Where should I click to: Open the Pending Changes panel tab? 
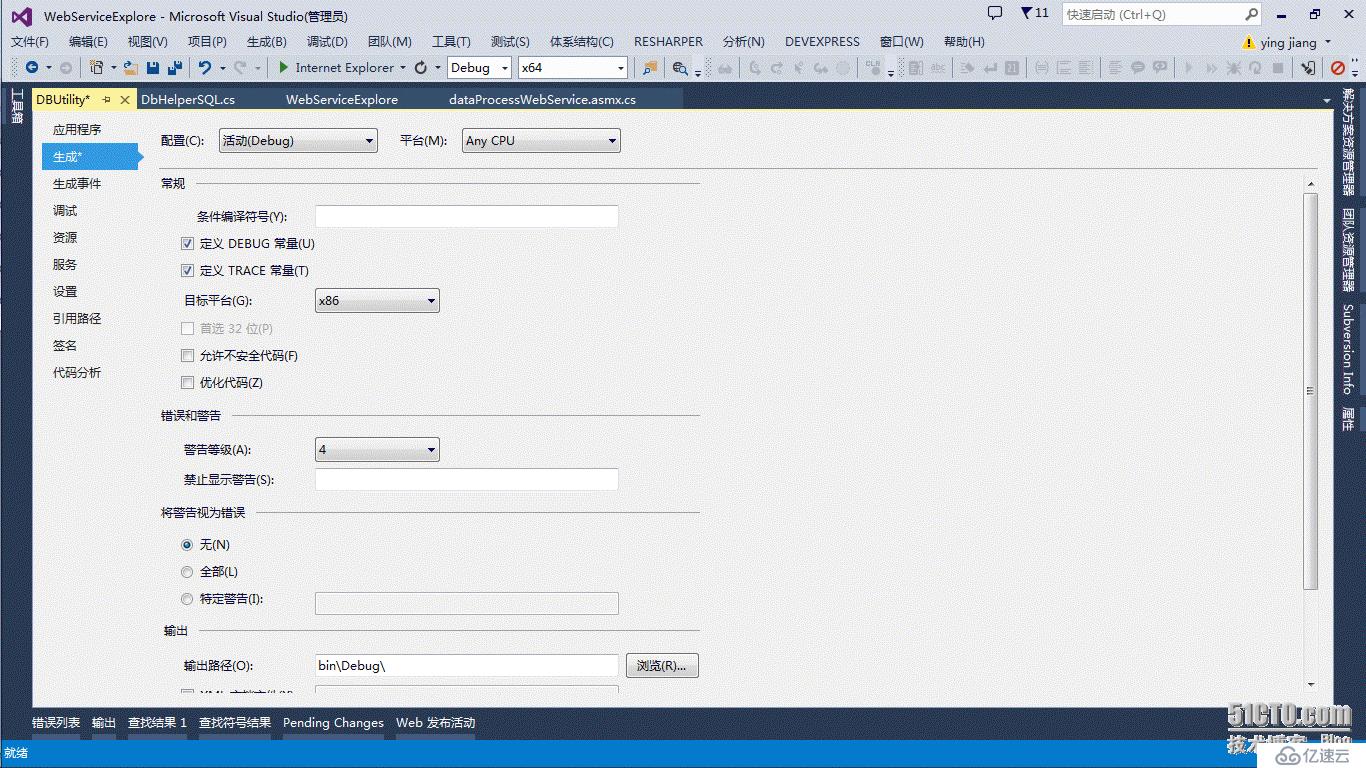click(x=333, y=722)
